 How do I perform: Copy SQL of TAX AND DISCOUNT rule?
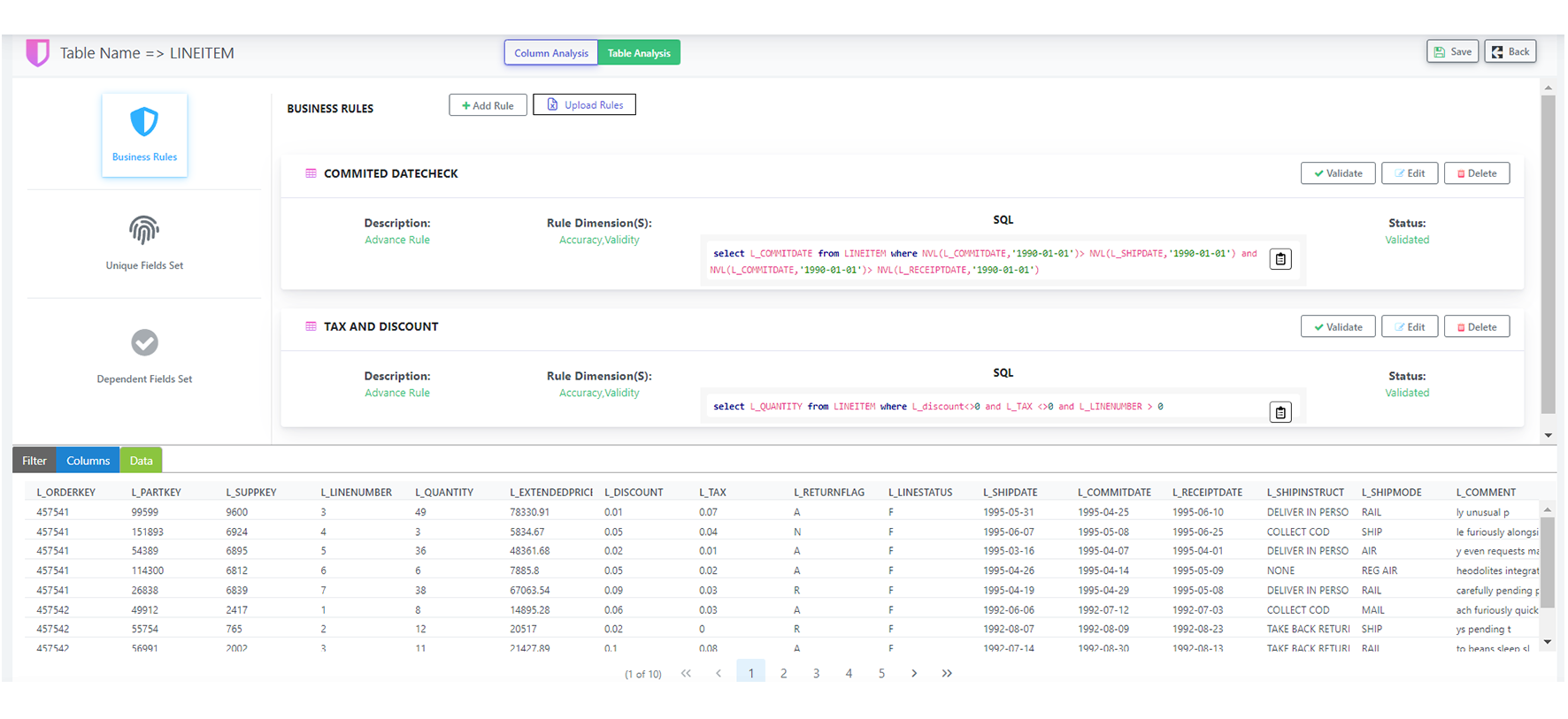click(x=1280, y=412)
